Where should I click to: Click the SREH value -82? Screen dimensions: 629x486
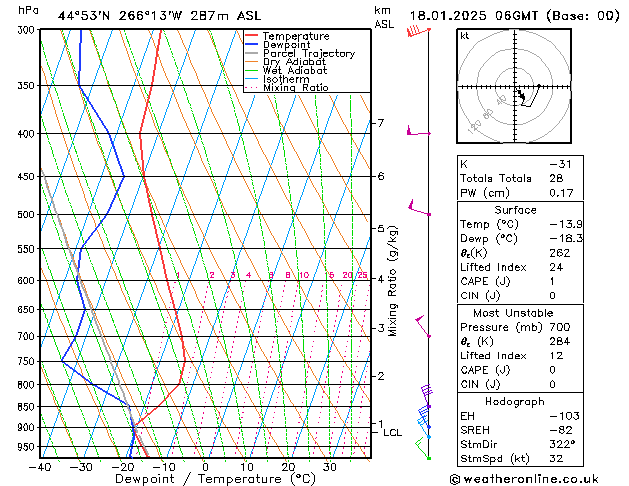[x=560, y=430]
